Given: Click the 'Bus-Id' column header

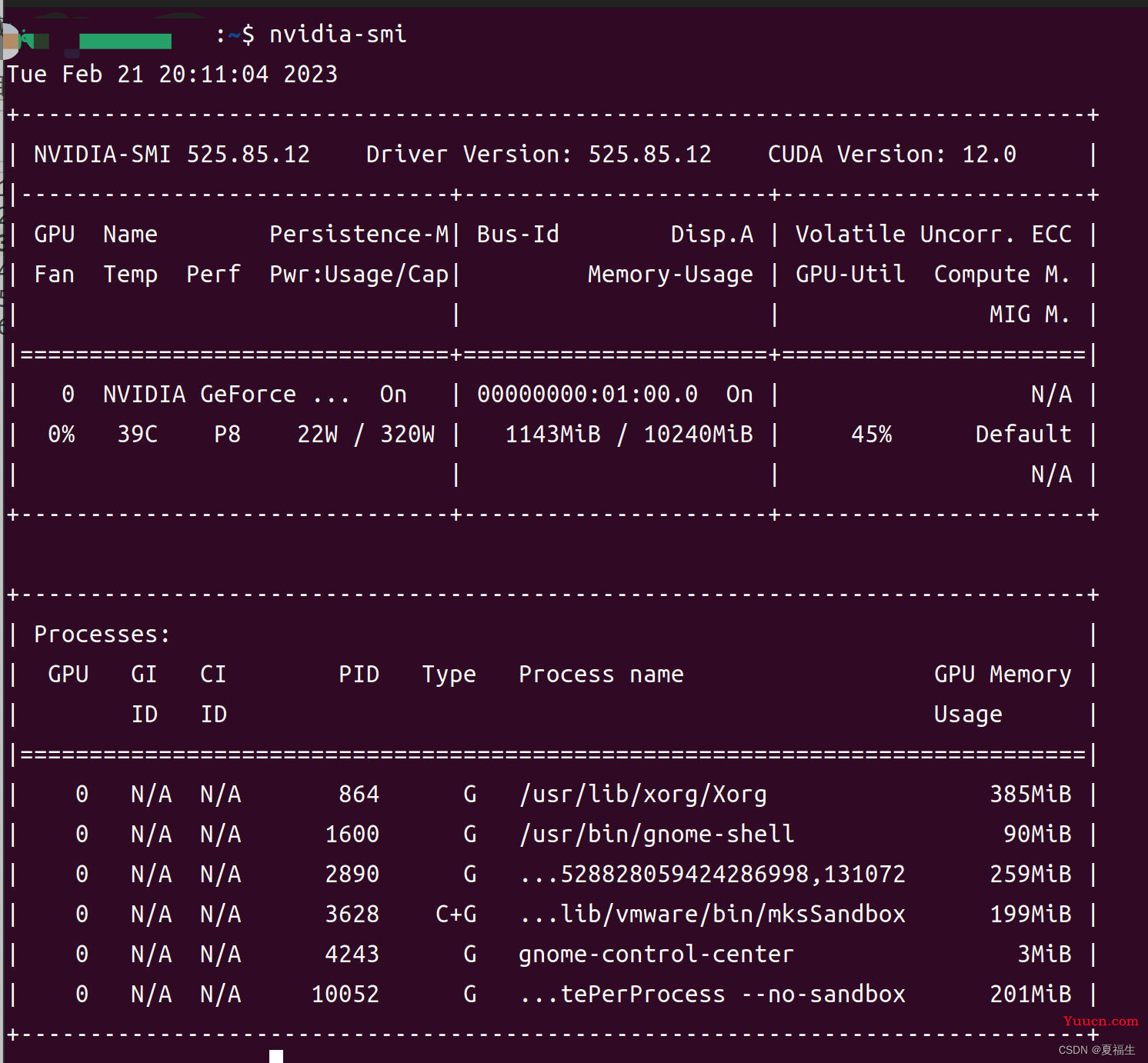Looking at the screenshot, I should coord(518,234).
